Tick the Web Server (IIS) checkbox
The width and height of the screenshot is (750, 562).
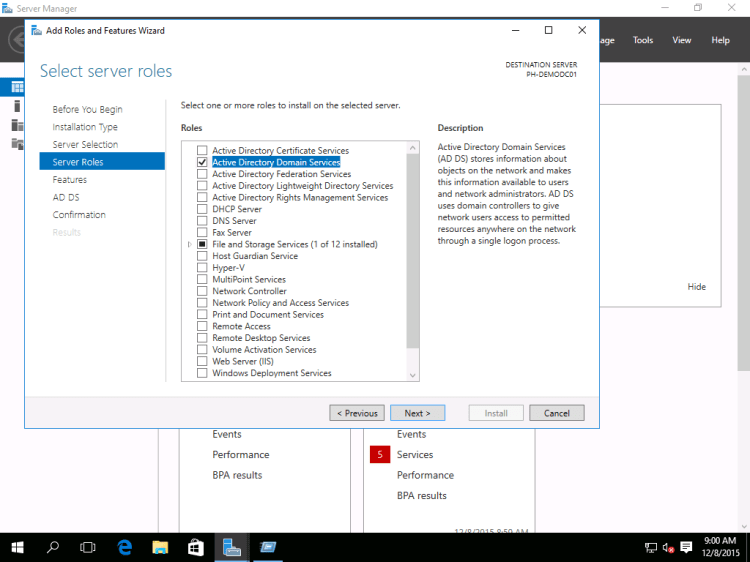point(202,362)
